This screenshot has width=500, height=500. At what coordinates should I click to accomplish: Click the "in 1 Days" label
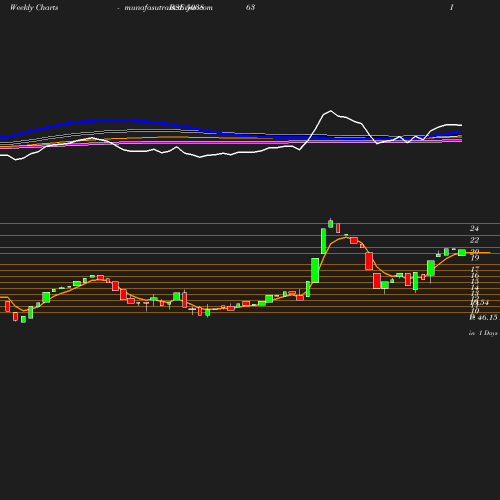pyautogui.click(x=483, y=333)
